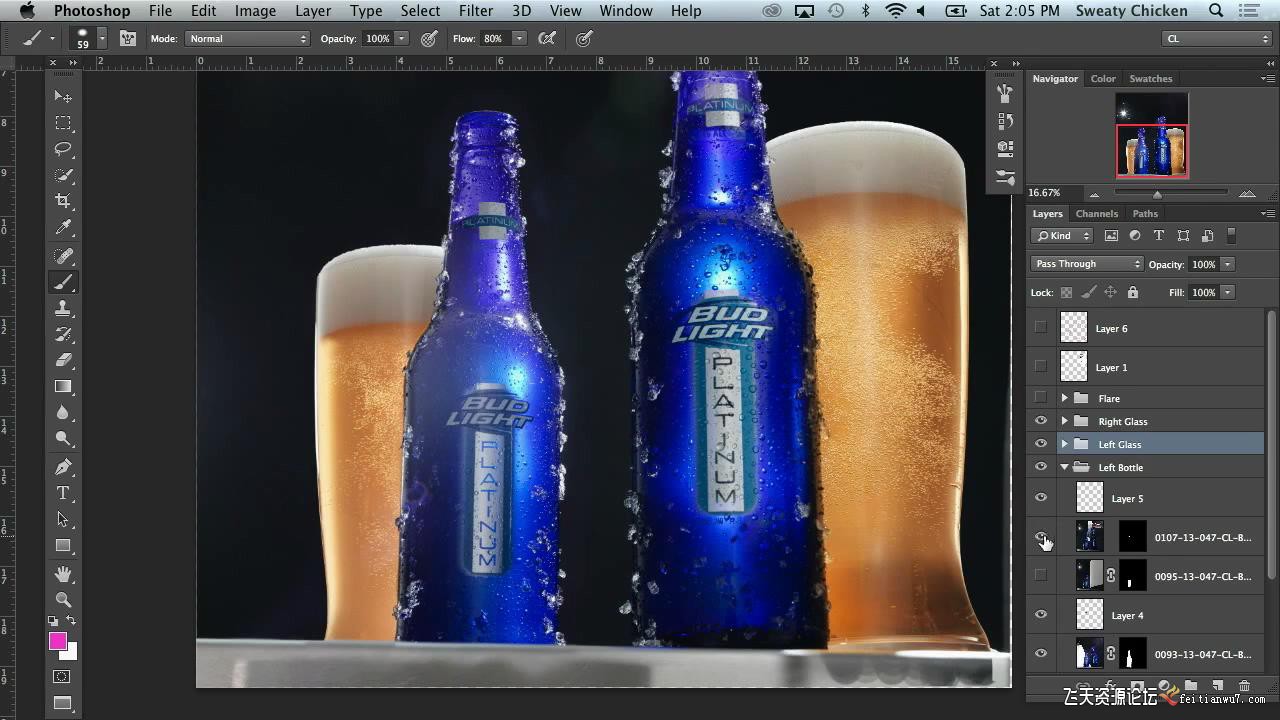The image size is (1280, 720).
Task: Hide the Left Bottle group
Action: [1041, 467]
